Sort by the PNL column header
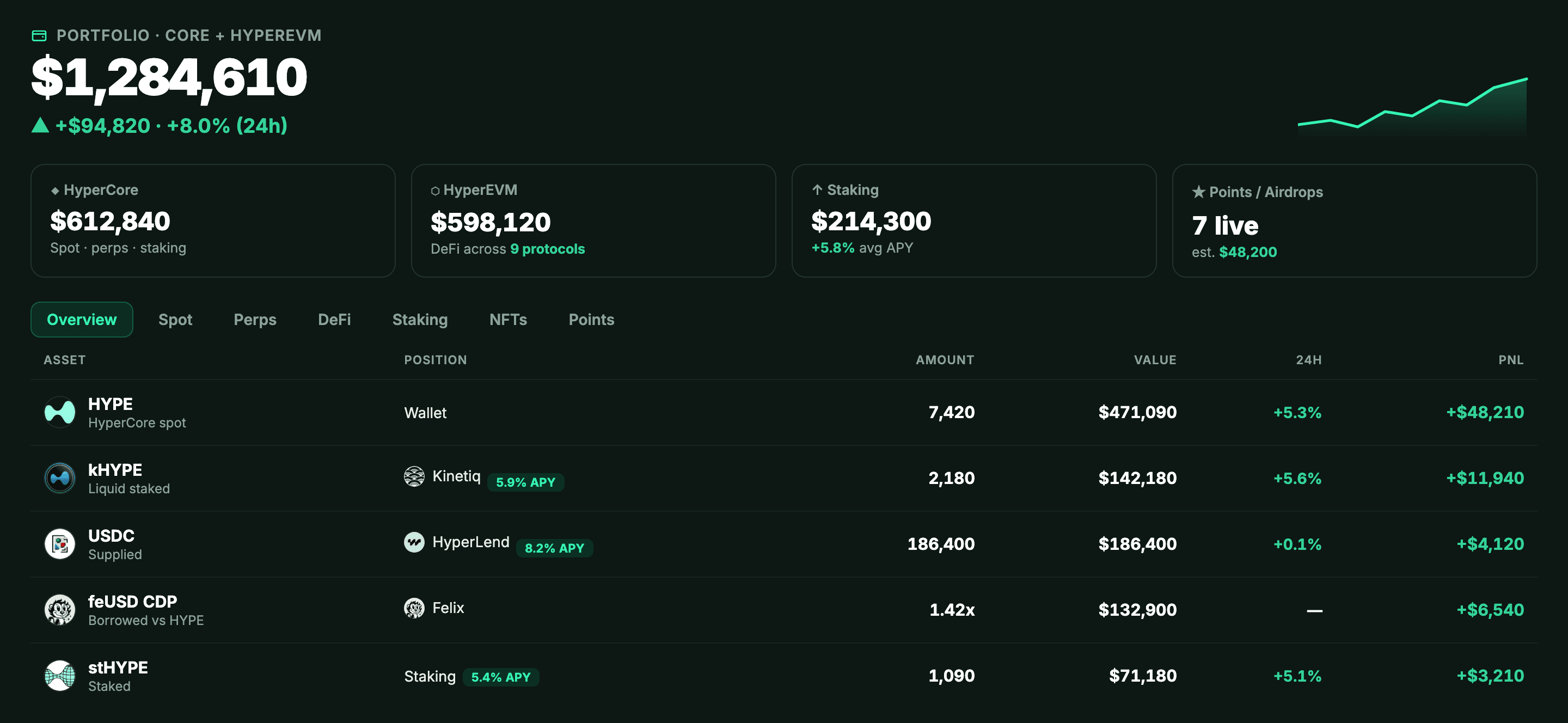1568x723 pixels. [x=1511, y=360]
